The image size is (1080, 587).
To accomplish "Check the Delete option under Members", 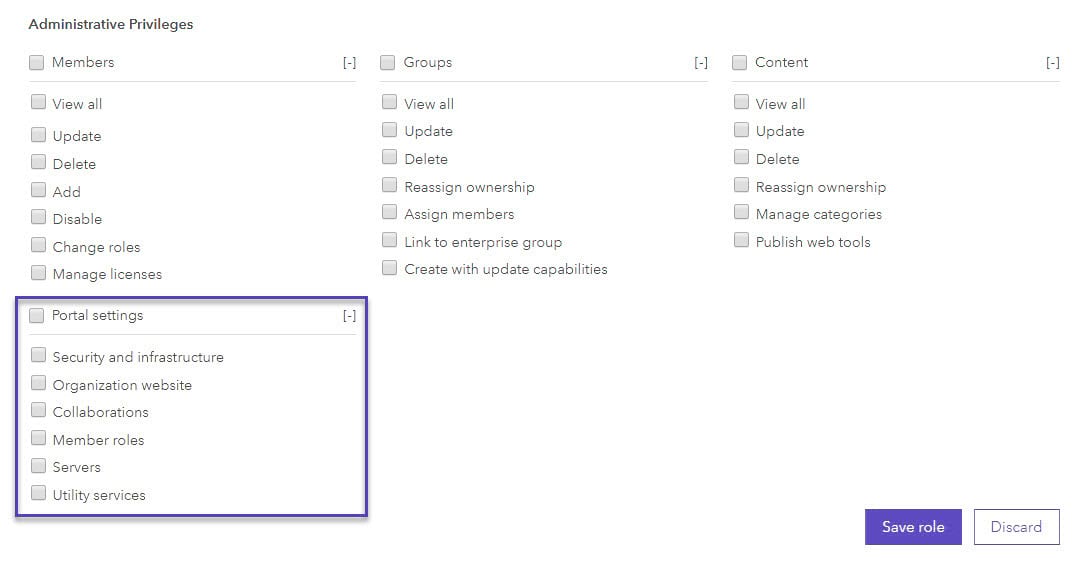I will pyautogui.click(x=38, y=163).
